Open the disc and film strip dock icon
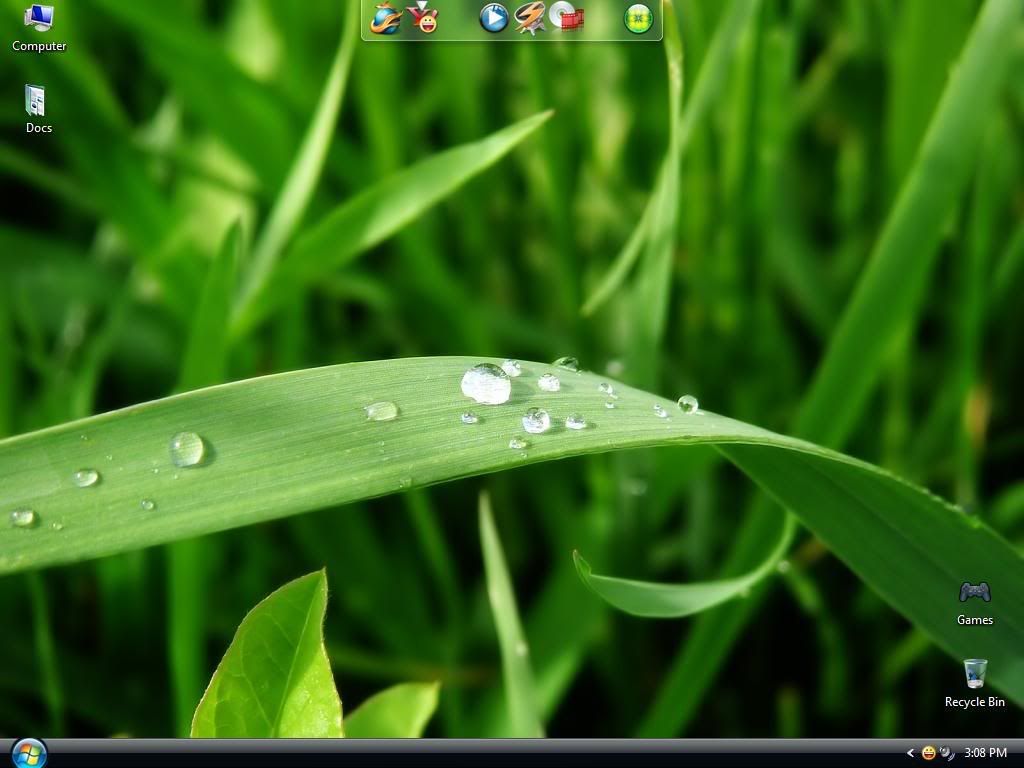The height and width of the screenshot is (768, 1024). click(x=566, y=17)
